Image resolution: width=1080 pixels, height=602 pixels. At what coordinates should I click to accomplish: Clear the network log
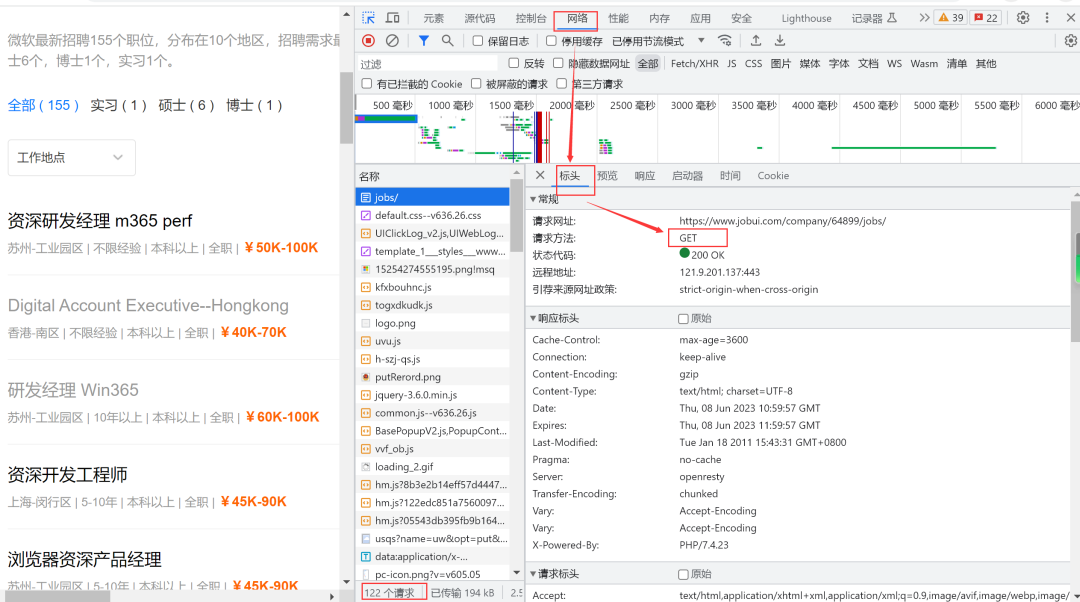(x=392, y=41)
